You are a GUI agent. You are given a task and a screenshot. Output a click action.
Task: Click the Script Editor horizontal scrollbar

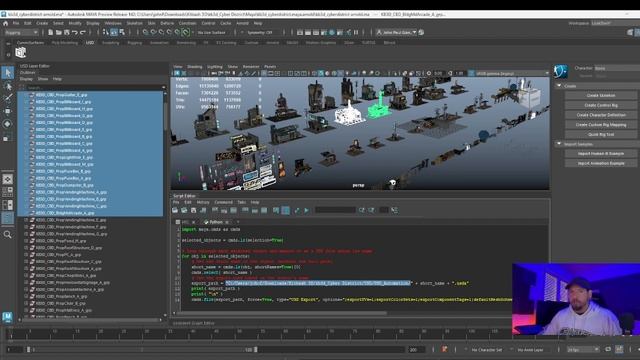click(x=282, y=313)
